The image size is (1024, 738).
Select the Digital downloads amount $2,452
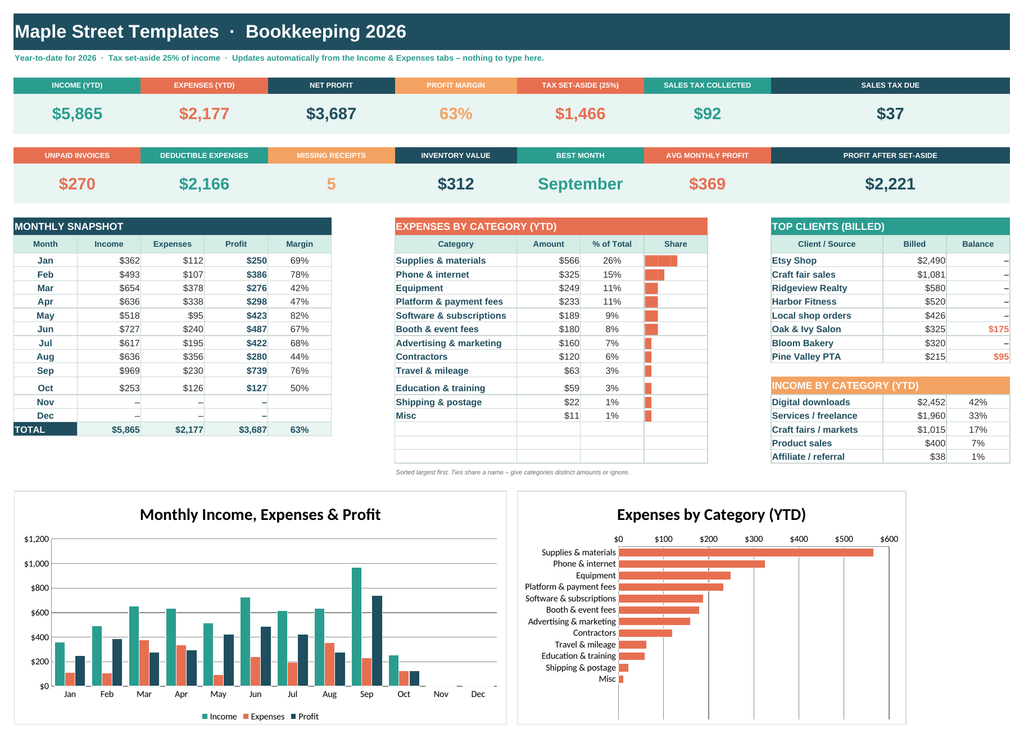coord(914,402)
